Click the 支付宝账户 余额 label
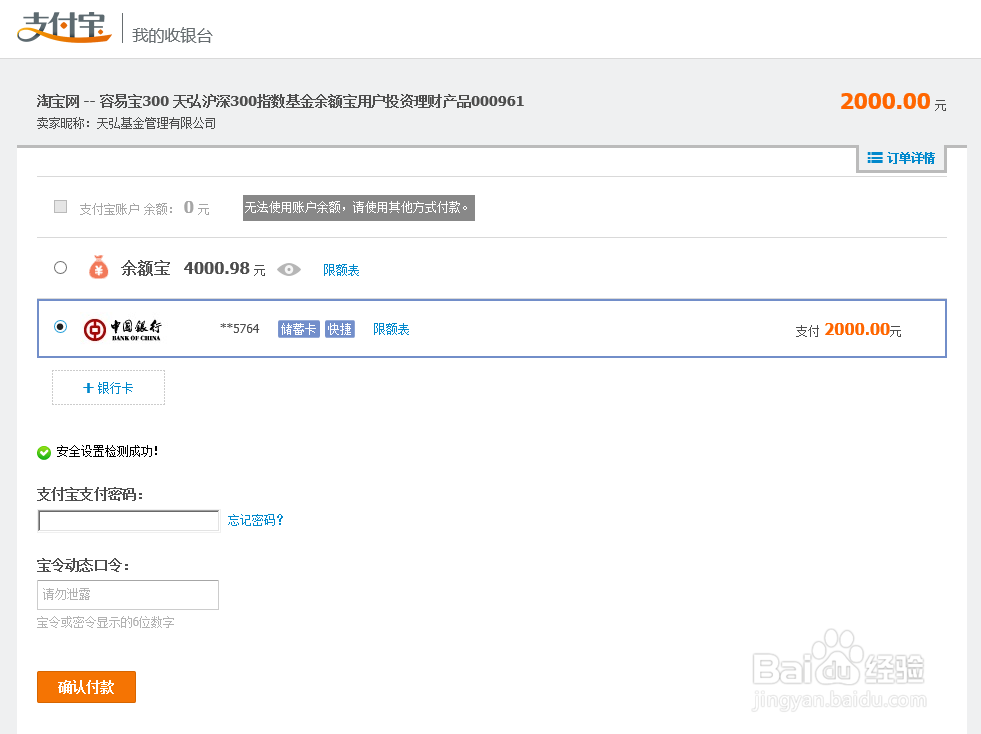 pyautogui.click(x=126, y=209)
